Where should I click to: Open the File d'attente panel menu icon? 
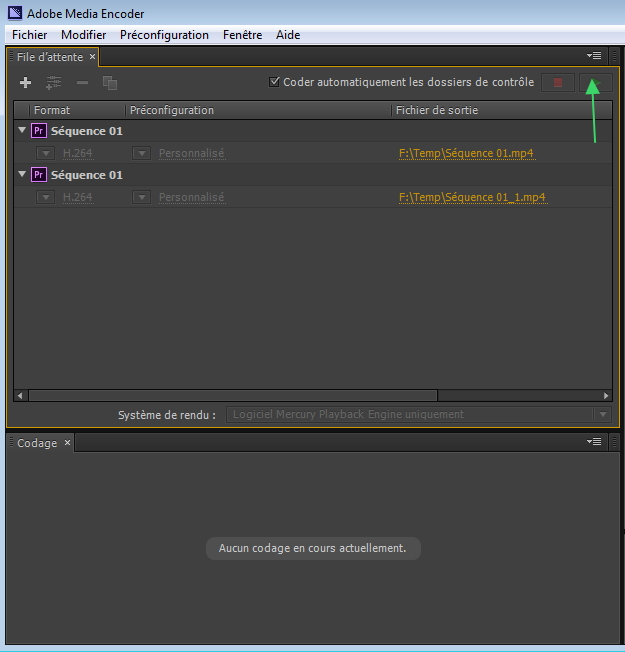(x=594, y=56)
